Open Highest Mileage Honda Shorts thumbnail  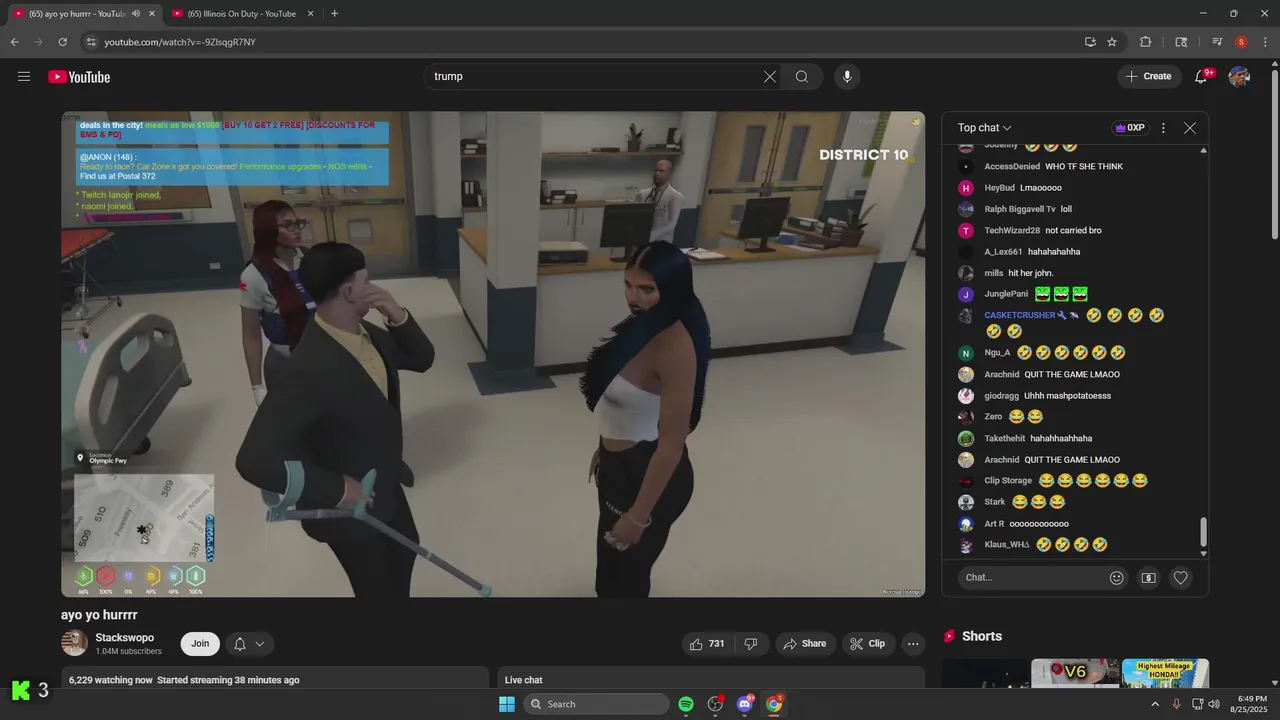(x=1165, y=673)
